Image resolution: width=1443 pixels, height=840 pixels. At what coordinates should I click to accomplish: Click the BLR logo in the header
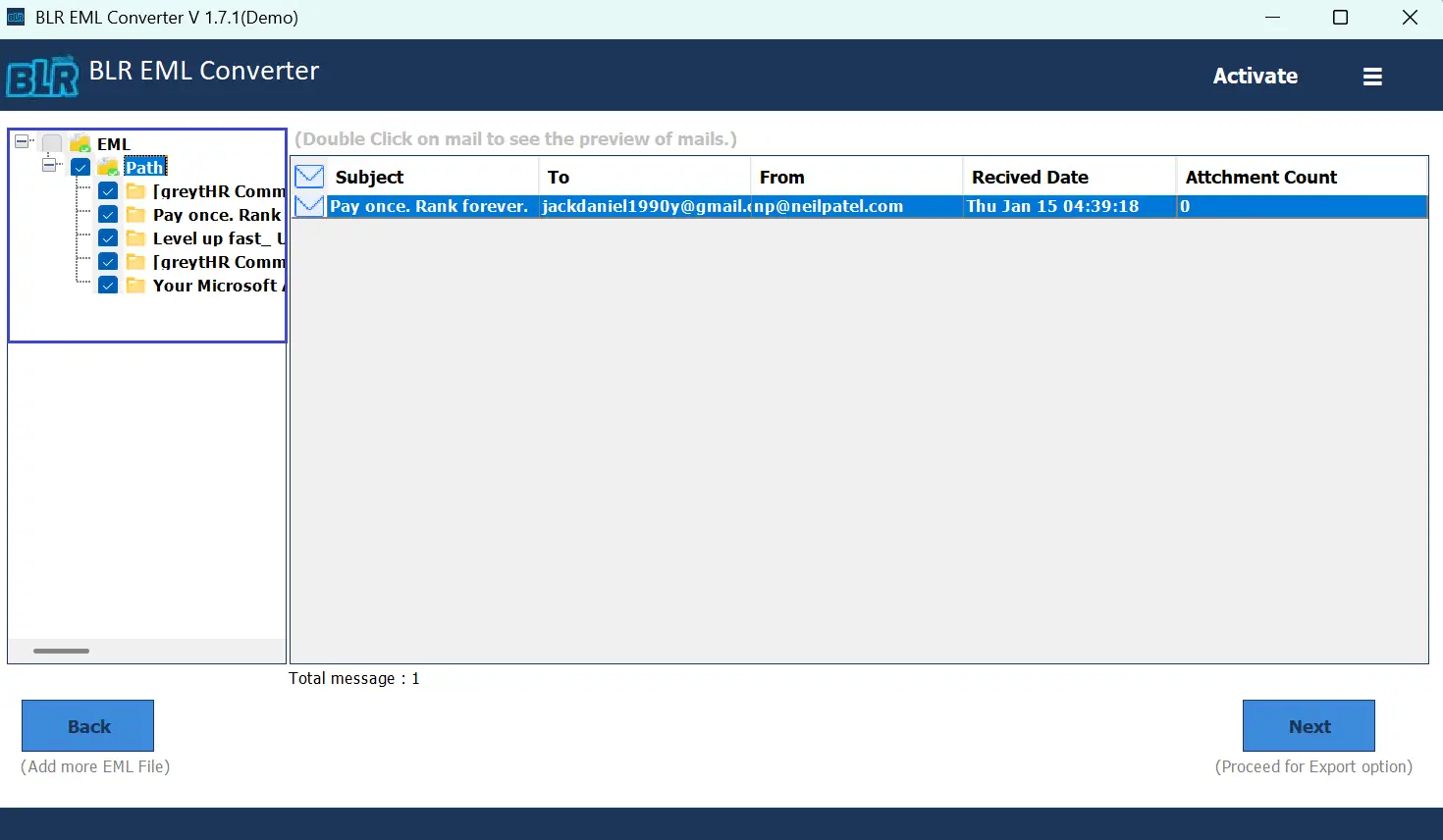[41, 75]
